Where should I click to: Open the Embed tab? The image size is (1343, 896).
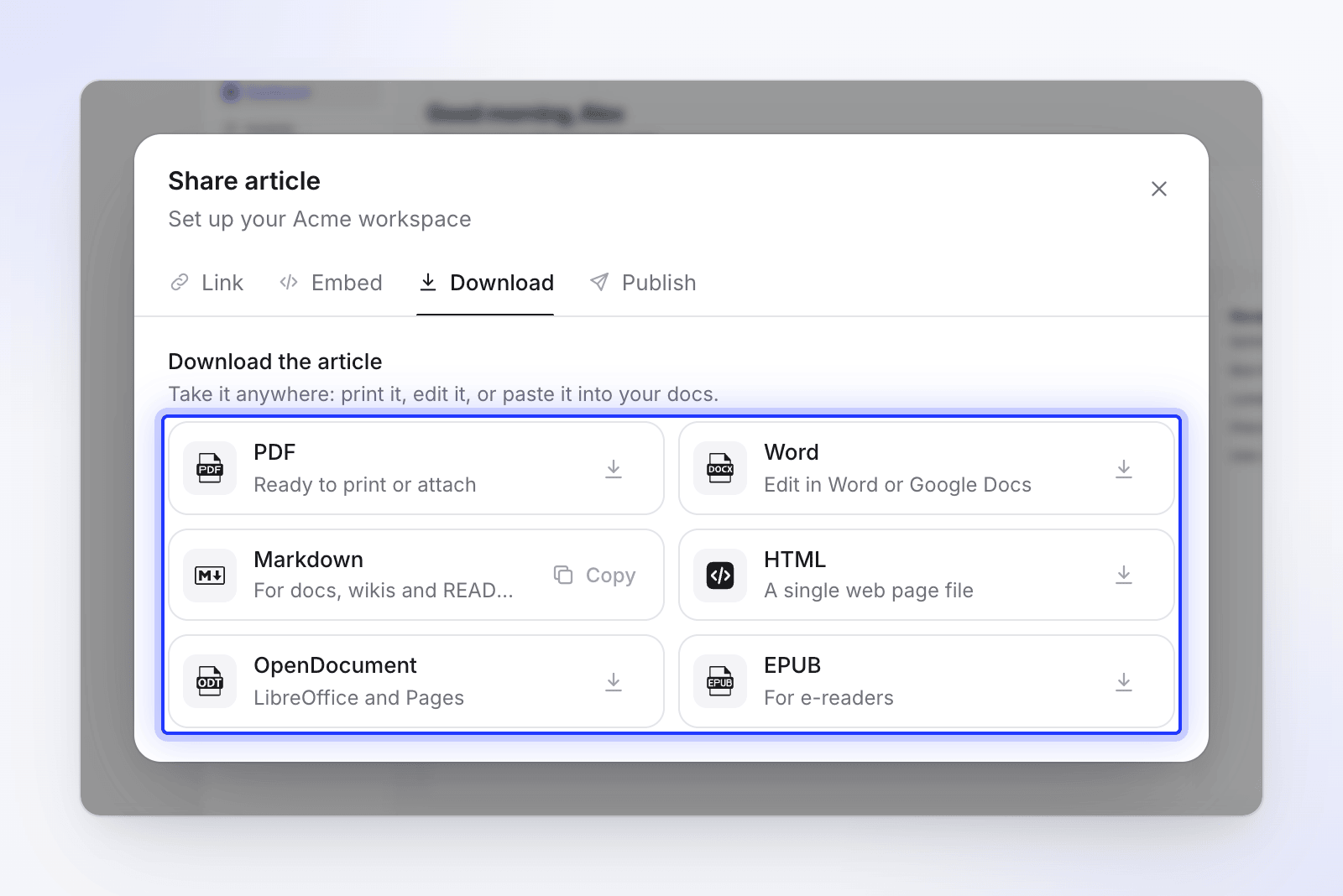(331, 283)
